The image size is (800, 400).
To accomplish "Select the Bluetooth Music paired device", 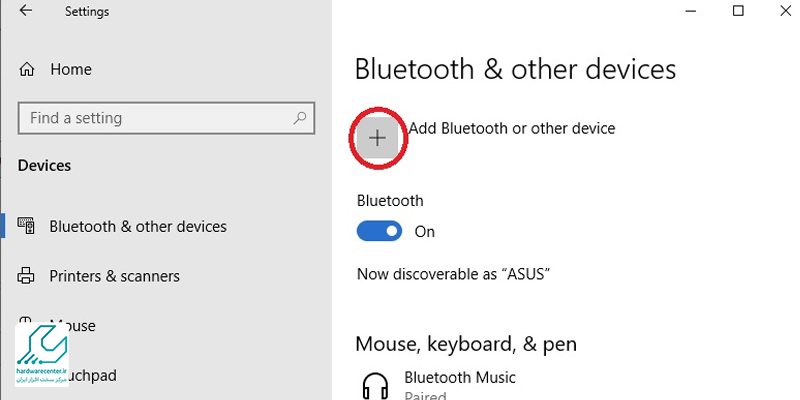I will pyautogui.click(x=459, y=378).
